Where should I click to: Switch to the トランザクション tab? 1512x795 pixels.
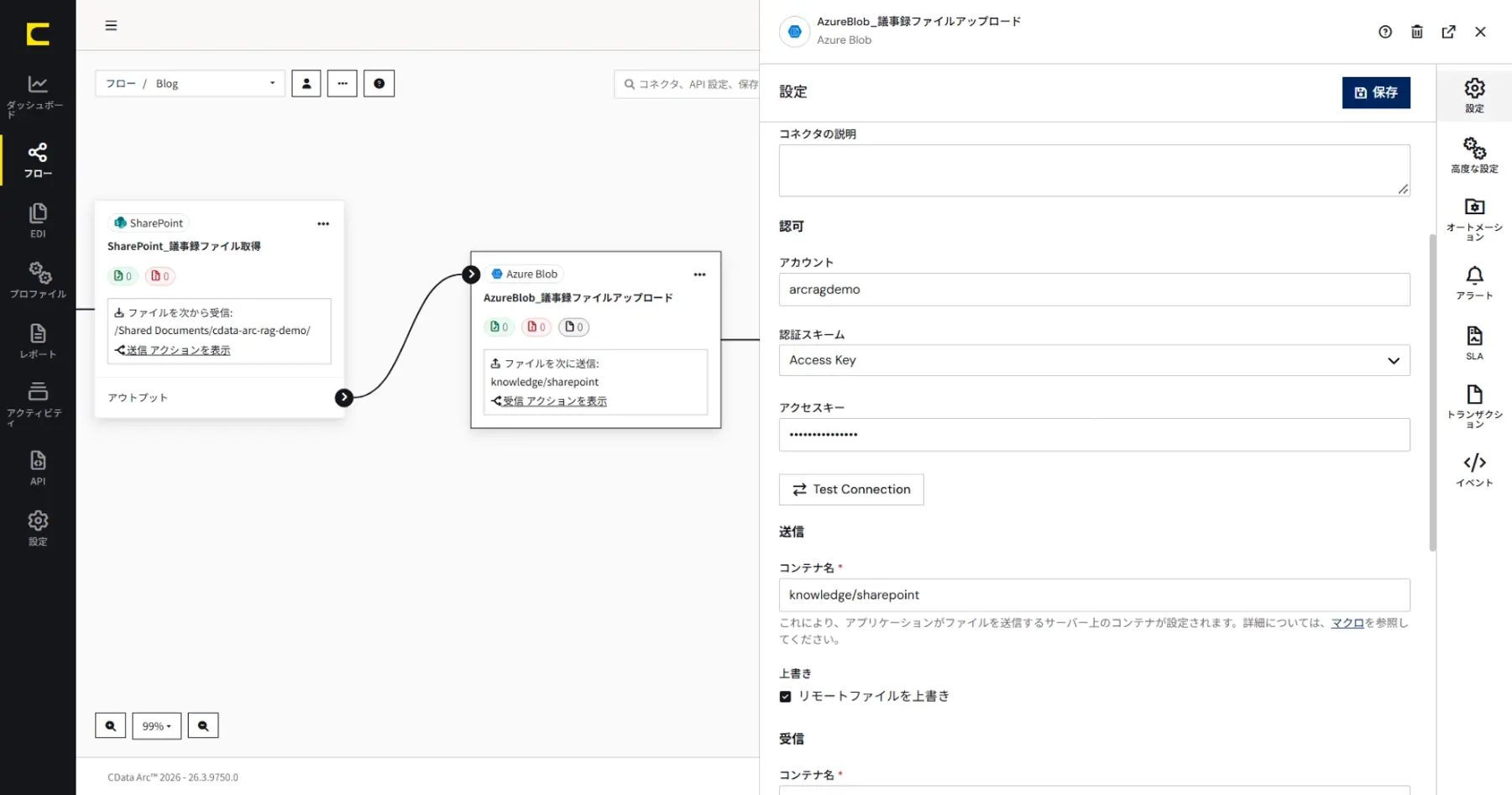tap(1474, 406)
